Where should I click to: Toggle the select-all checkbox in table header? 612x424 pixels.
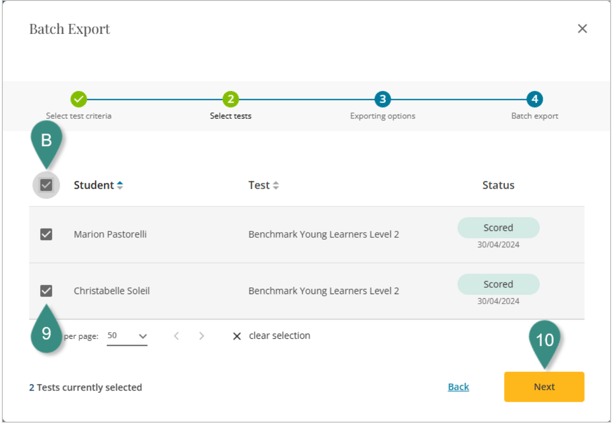tap(46, 185)
